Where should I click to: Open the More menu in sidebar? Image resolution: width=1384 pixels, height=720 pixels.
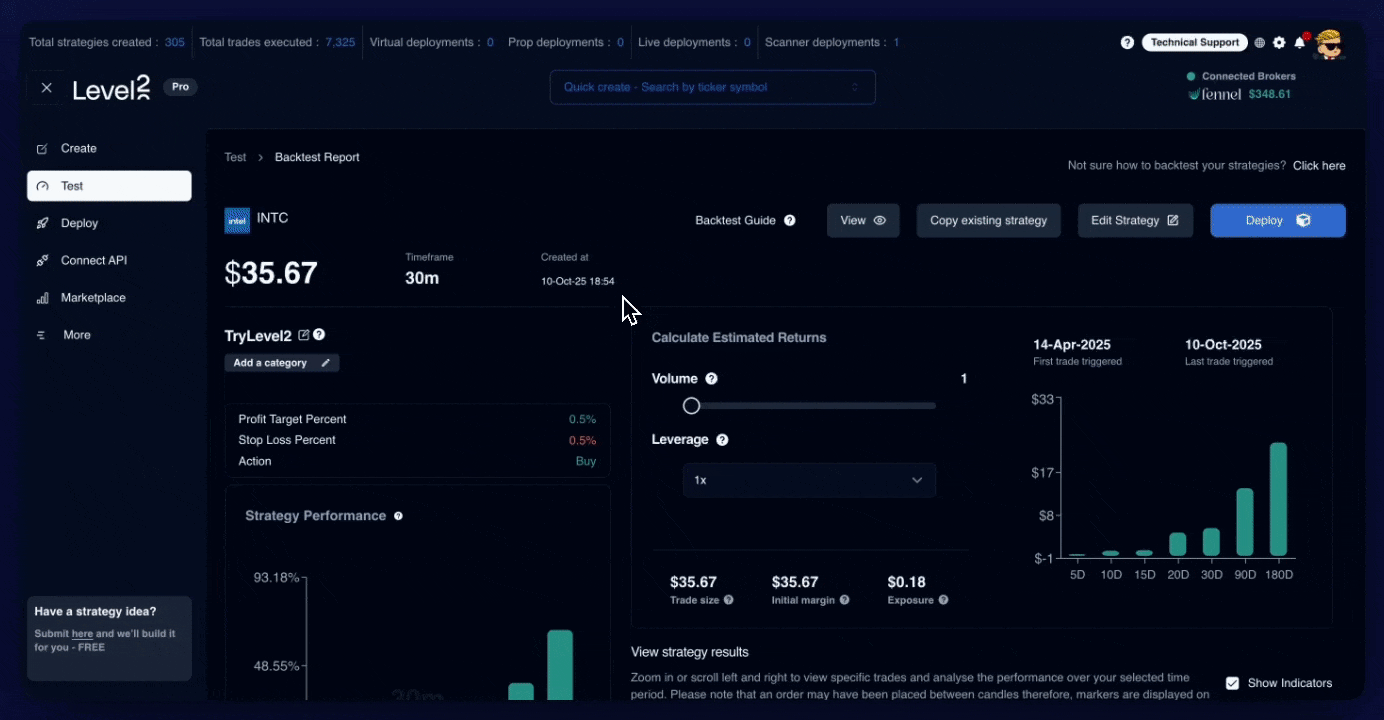[x=76, y=335]
